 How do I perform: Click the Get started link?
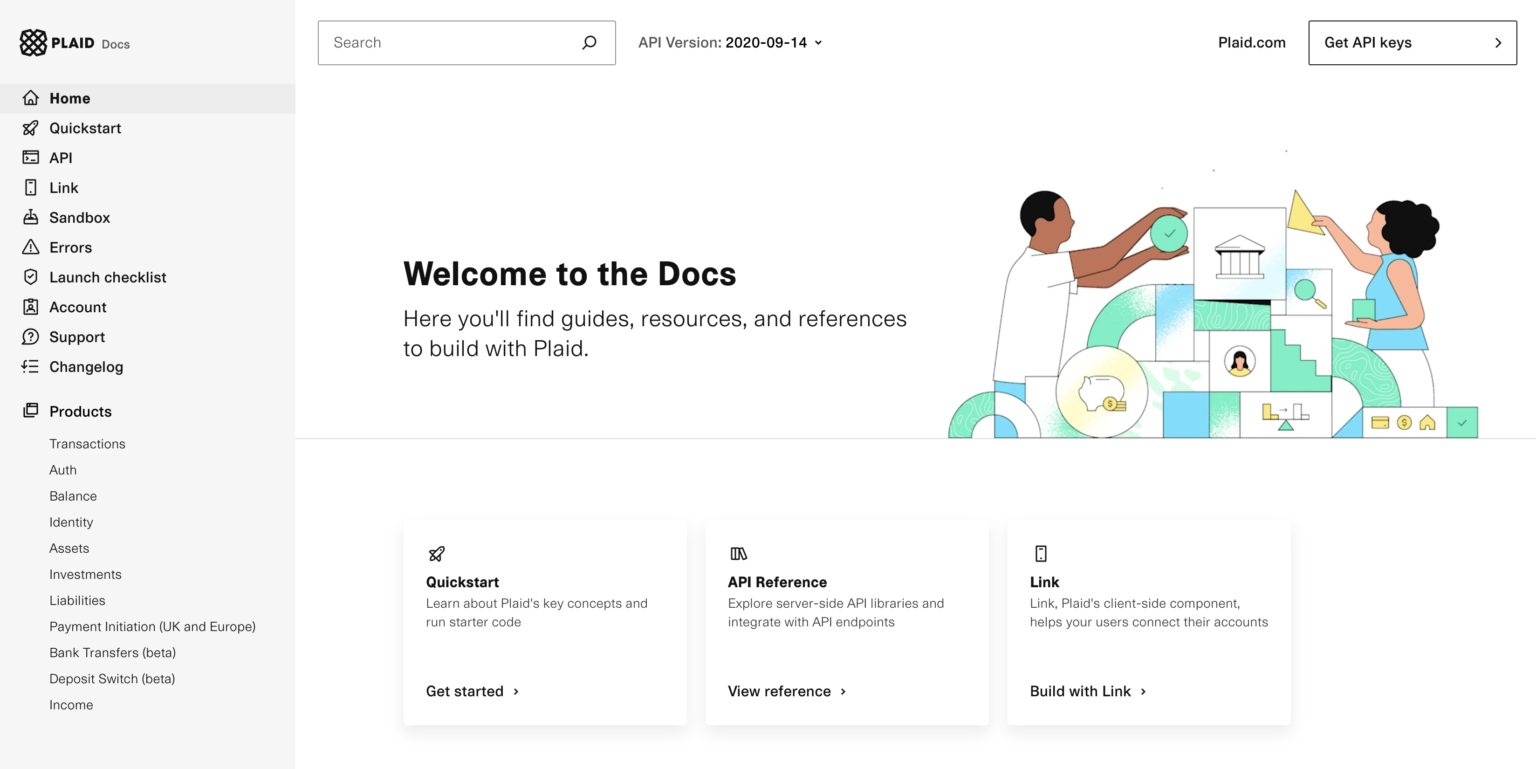pyautogui.click(x=466, y=691)
